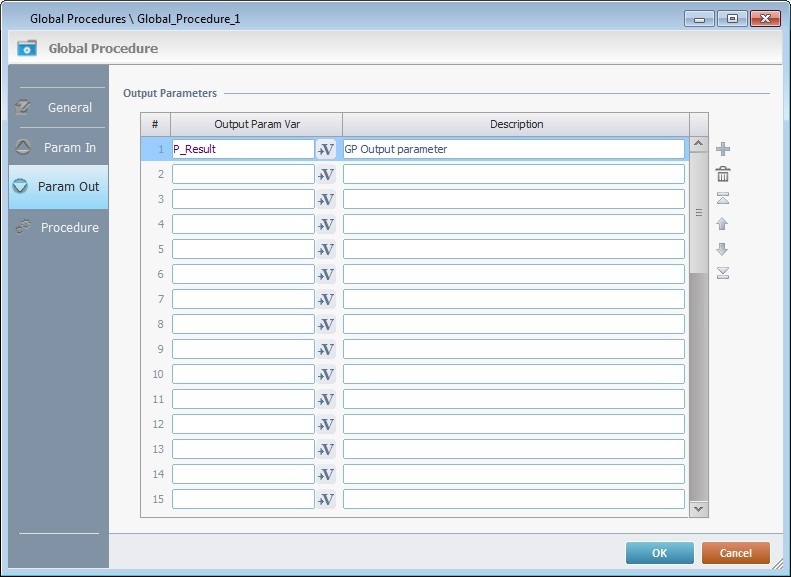Open variable picker for row 15
This screenshot has width=791, height=577.
(326, 499)
